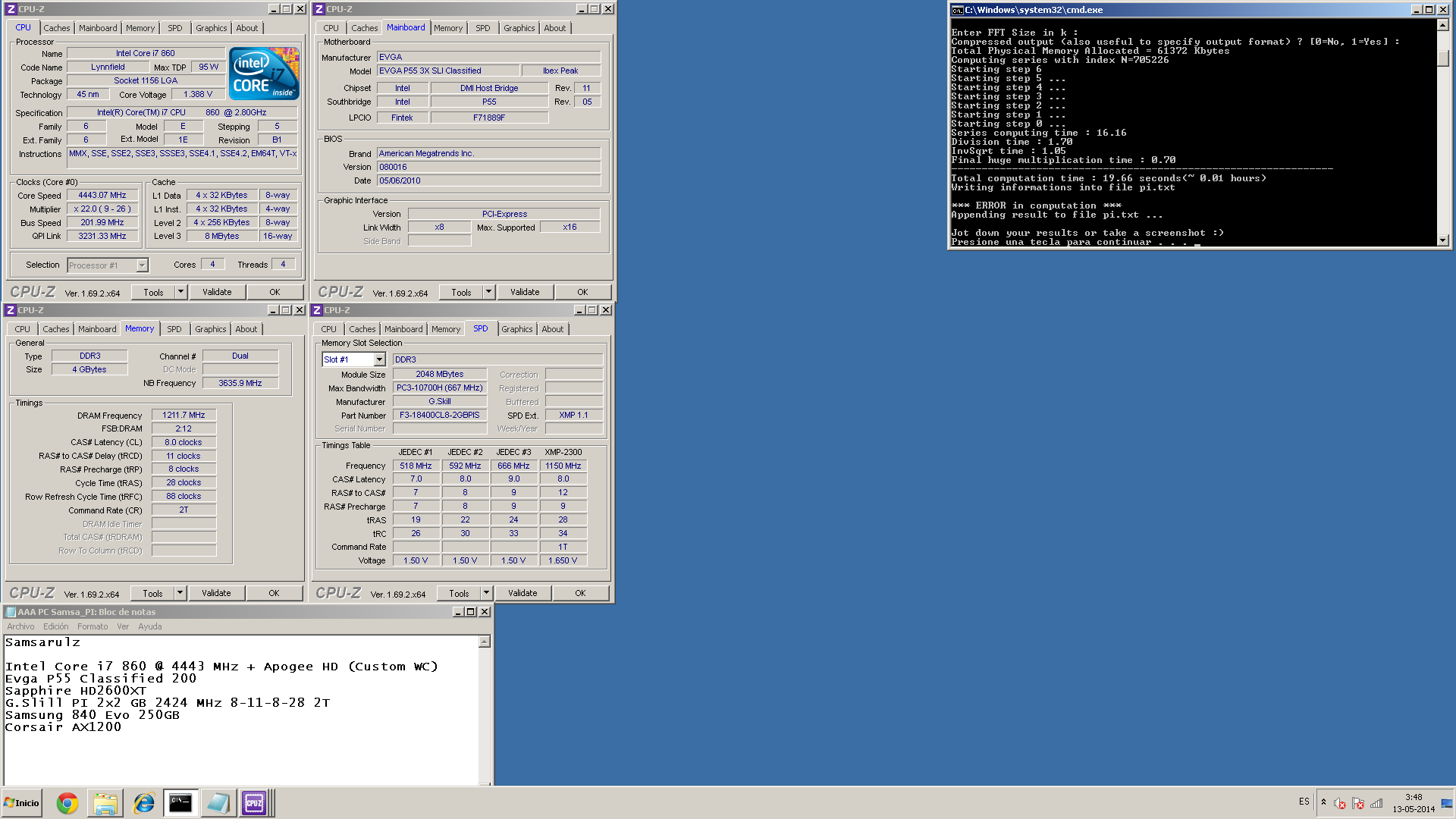Click cmd window scrollbar up arrow

pos(1442,25)
